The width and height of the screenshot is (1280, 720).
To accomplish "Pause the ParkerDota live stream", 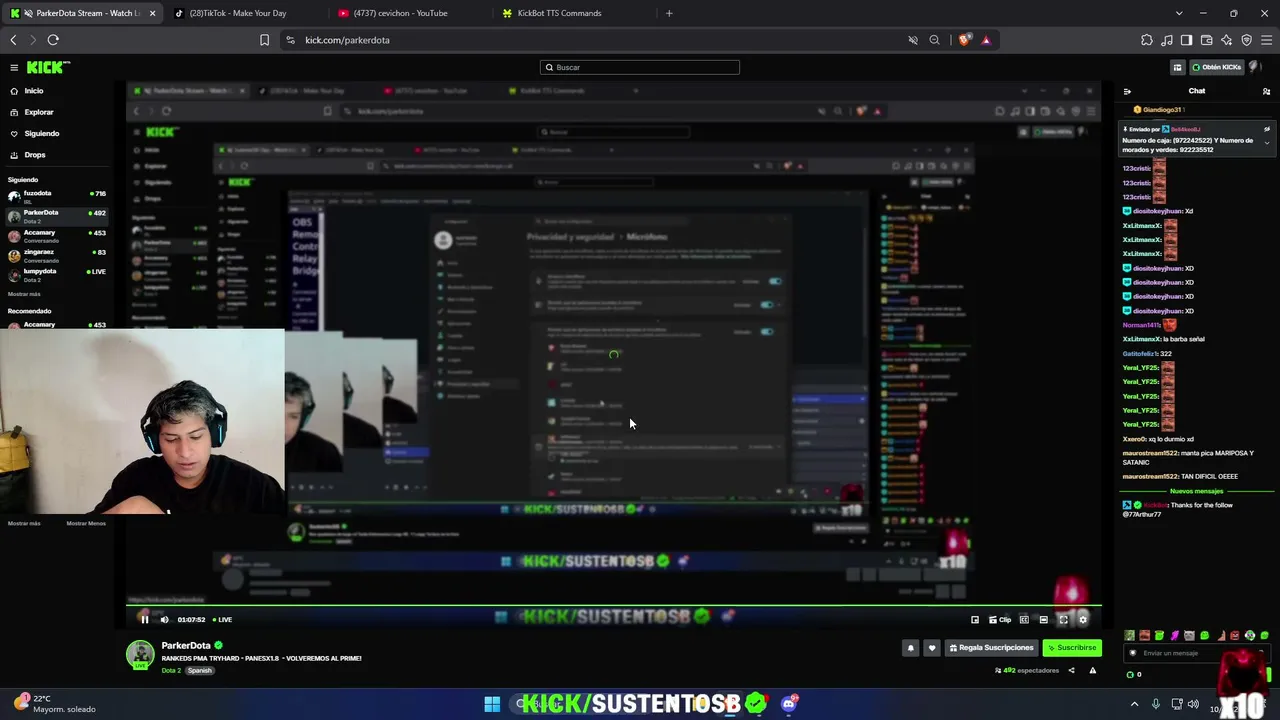I will tap(144, 620).
